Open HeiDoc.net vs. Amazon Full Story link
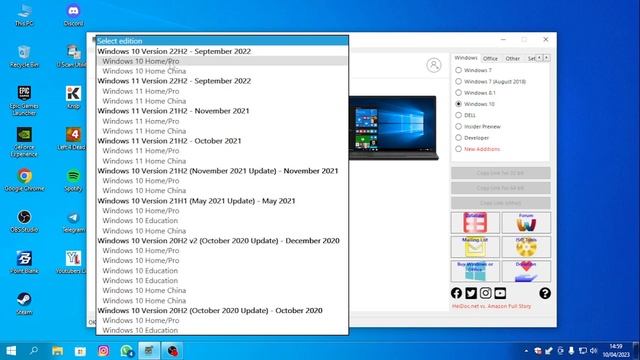 tap(491, 306)
